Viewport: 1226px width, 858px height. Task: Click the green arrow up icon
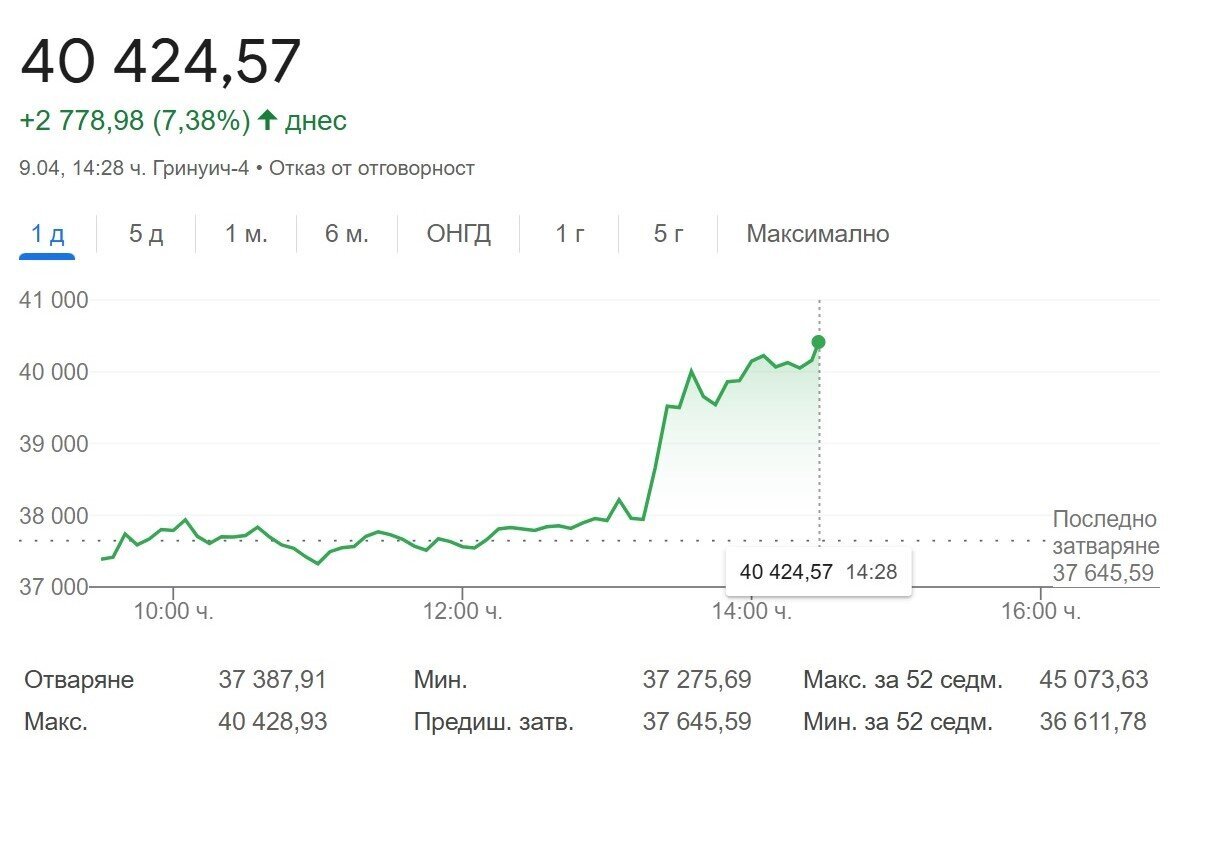[x=266, y=121]
